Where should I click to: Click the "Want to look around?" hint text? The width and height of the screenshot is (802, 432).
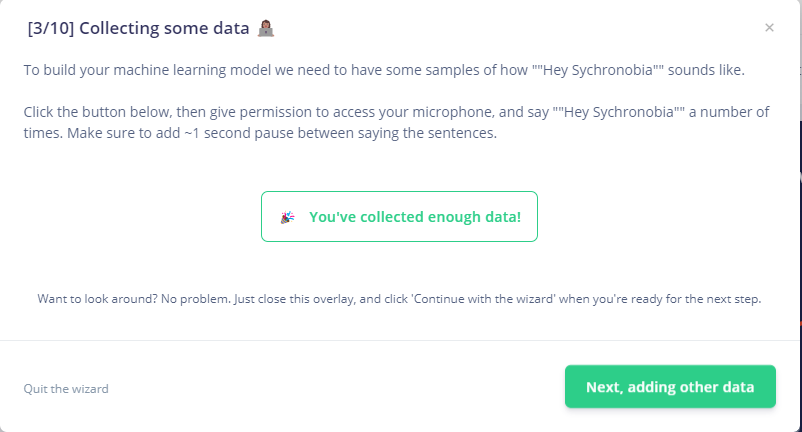[x=95, y=299]
